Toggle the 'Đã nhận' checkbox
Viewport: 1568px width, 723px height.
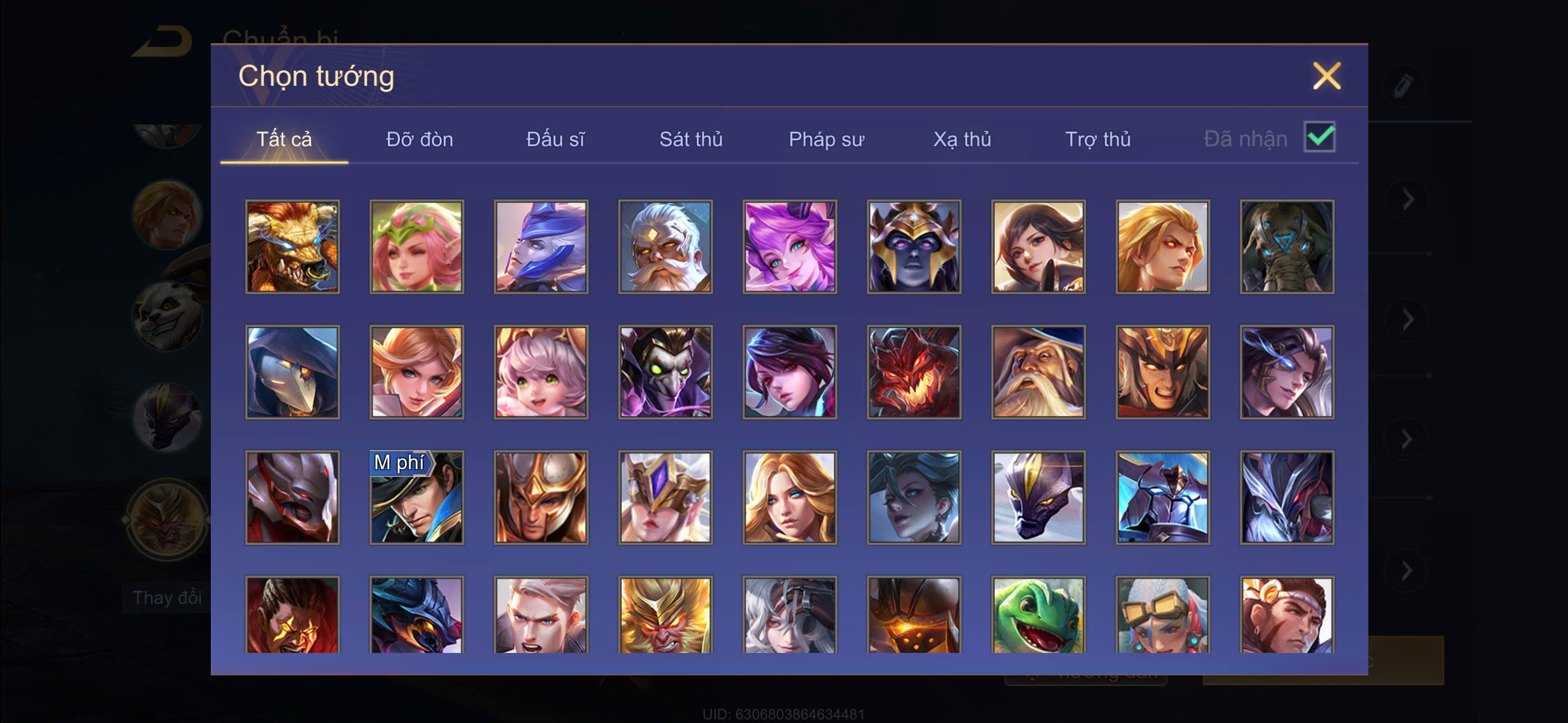coord(1319,136)
